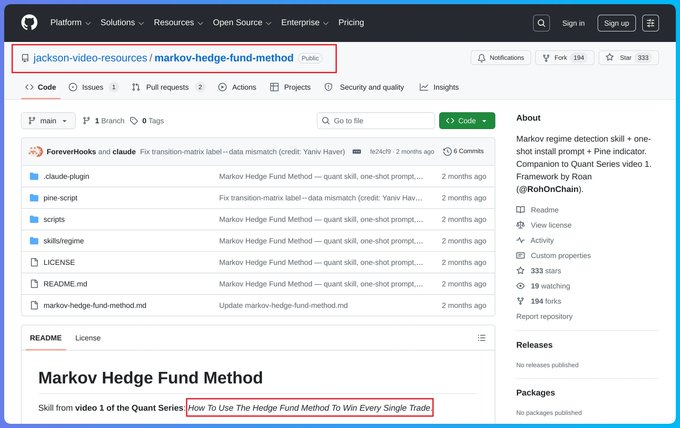This screenshot has height=428, width=680.
Task: Open the Insights tab
Action: (439, 87)
